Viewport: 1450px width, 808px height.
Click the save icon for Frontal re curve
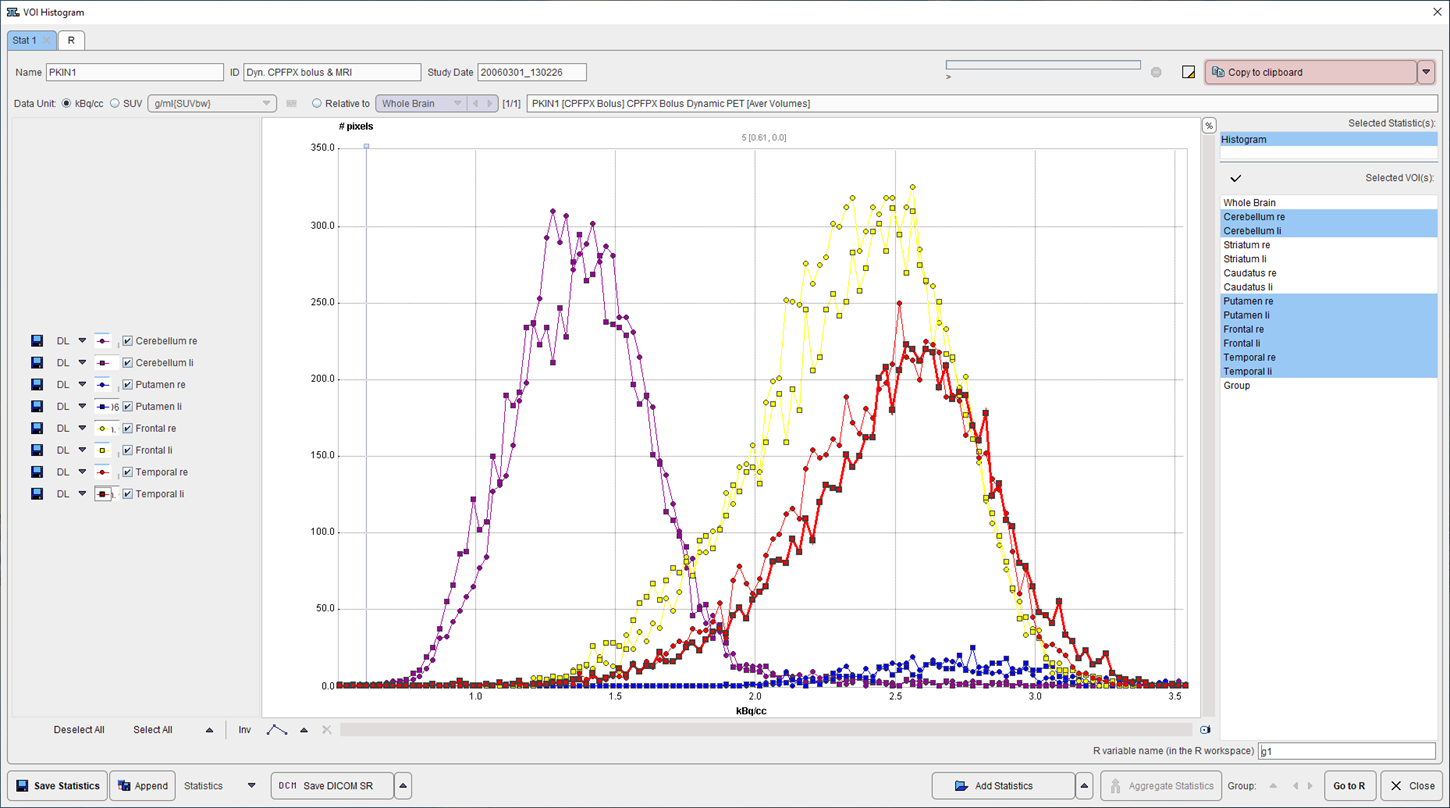37,428
